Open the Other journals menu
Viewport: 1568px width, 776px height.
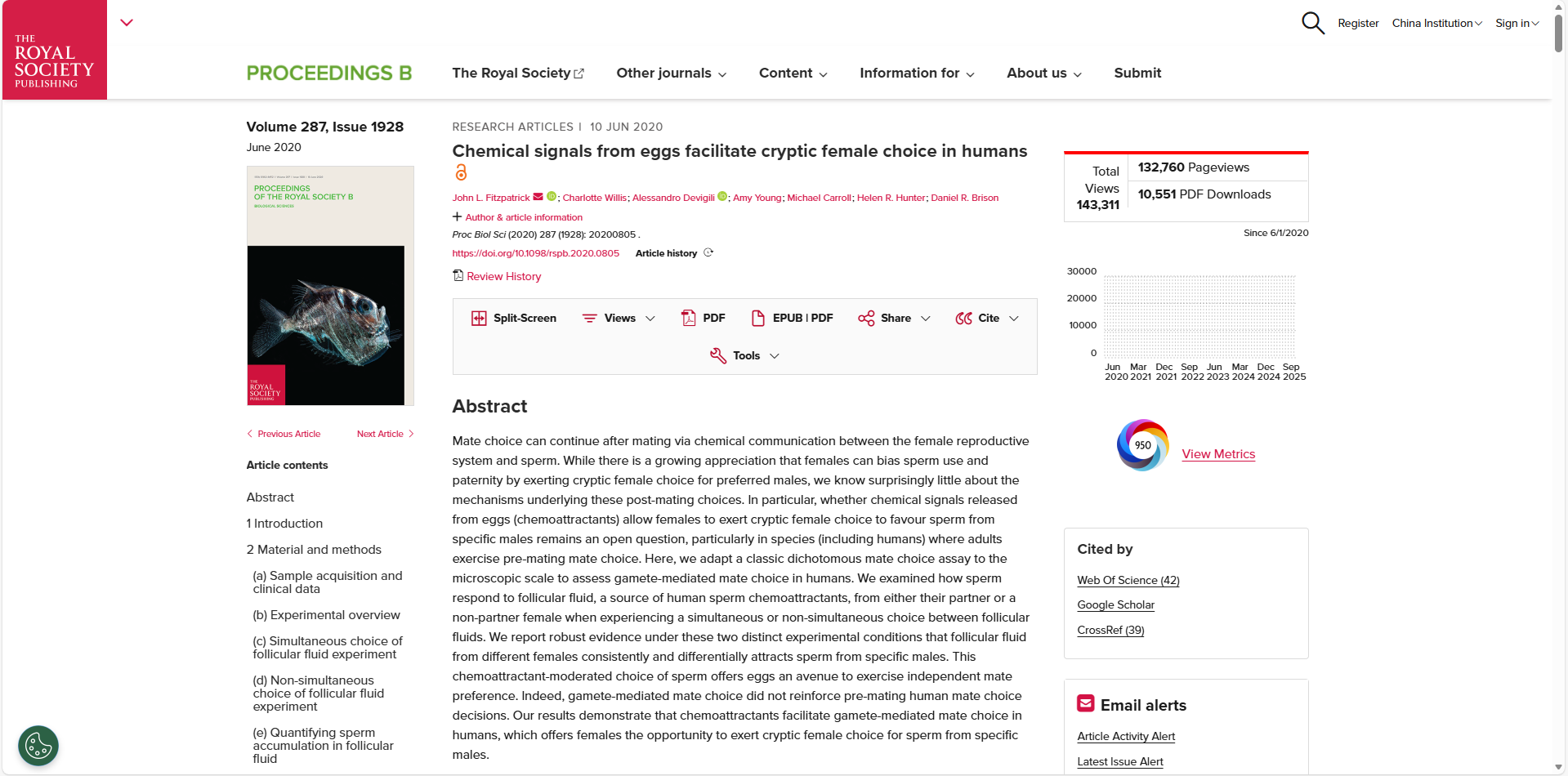pyautogui.click(x=671, y=73)
